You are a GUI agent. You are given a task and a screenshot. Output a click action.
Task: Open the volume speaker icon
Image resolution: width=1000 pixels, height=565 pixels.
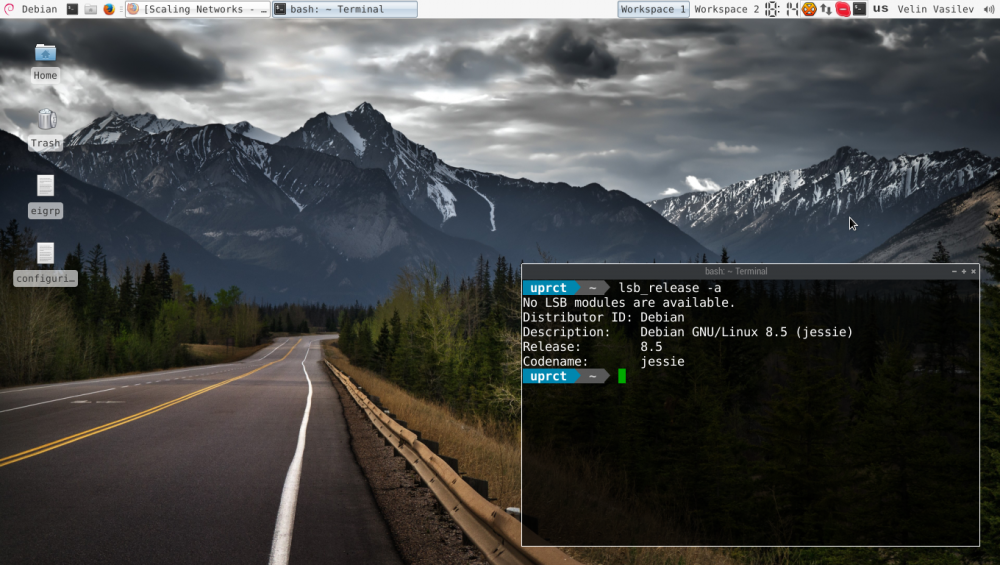point(989,9)
